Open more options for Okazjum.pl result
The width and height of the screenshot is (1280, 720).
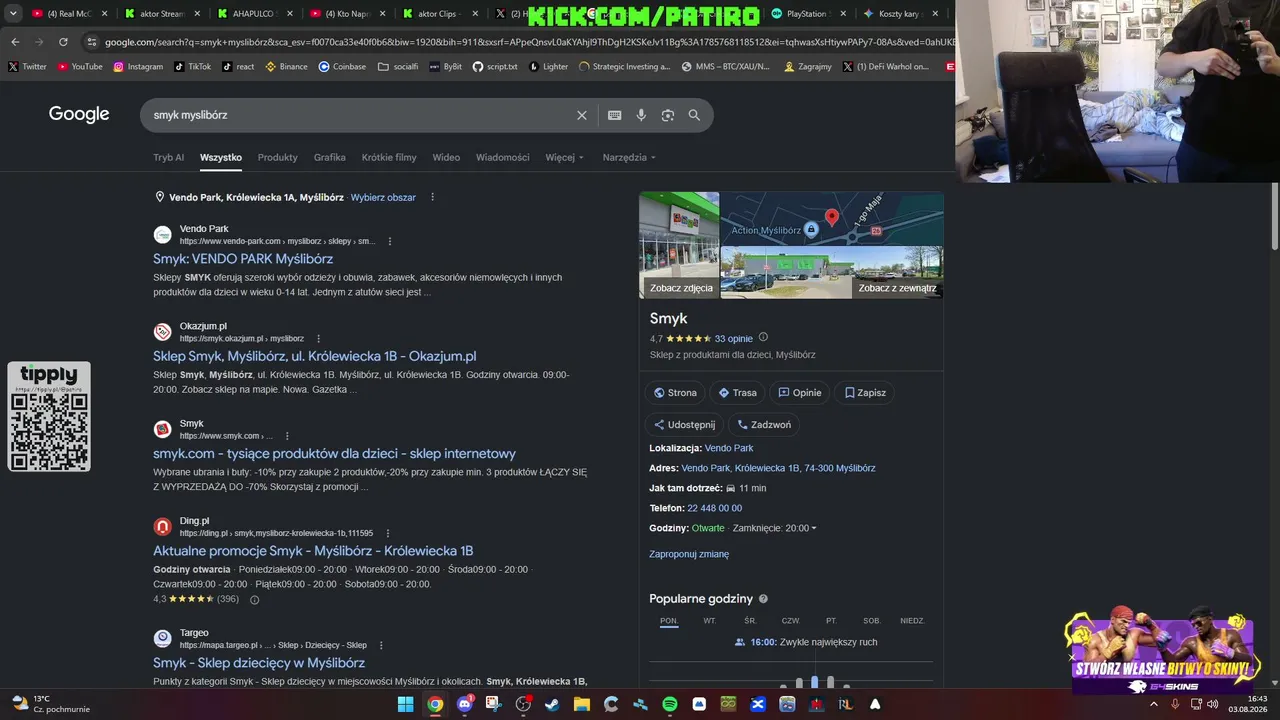(319, 339)
